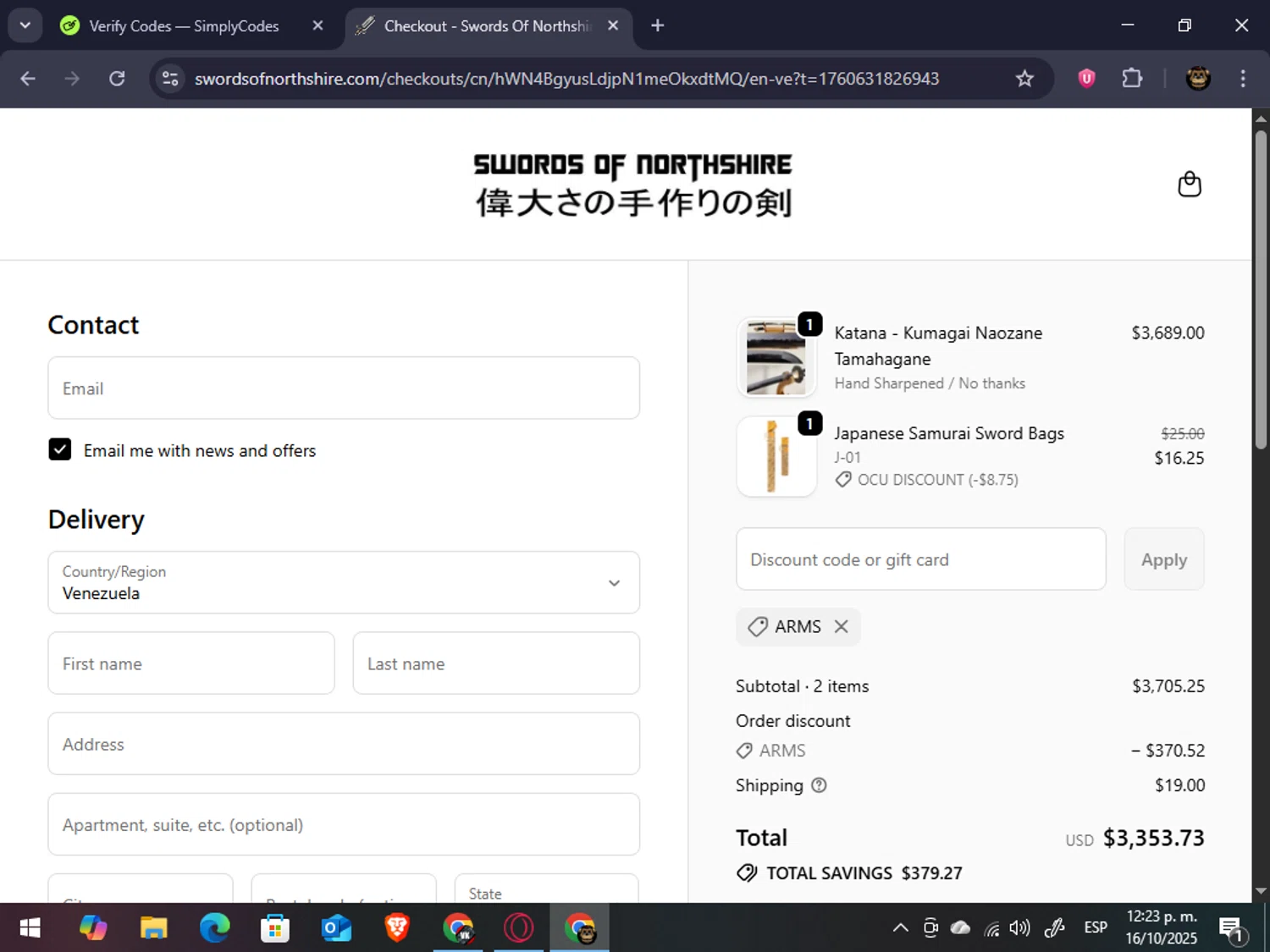Click the Address input field

pos(344,744)
